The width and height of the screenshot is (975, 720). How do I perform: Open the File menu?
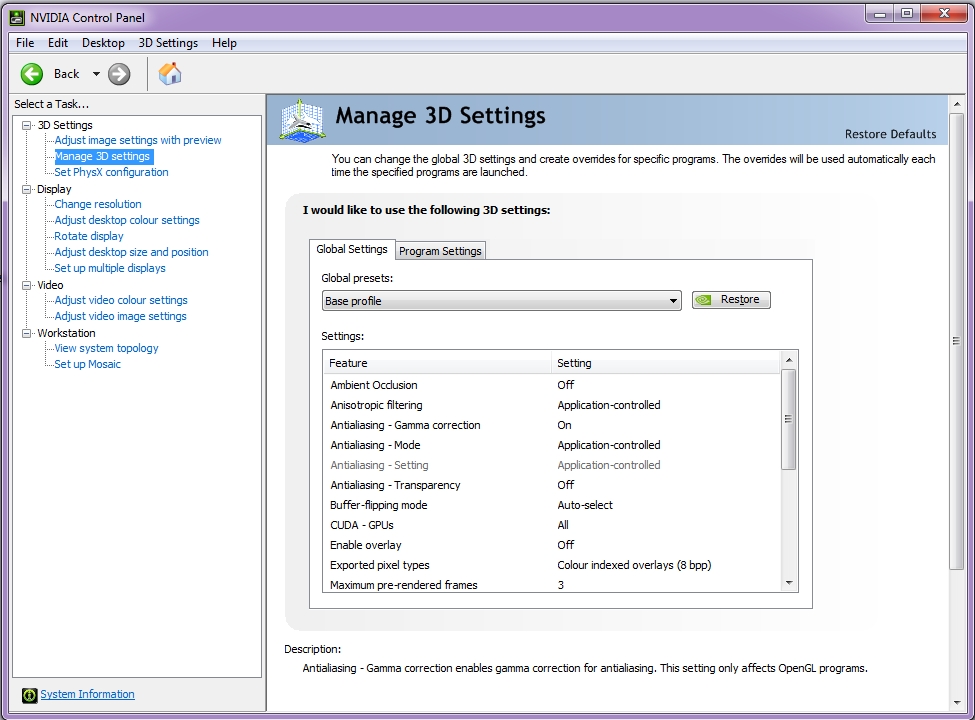[25, 43]
